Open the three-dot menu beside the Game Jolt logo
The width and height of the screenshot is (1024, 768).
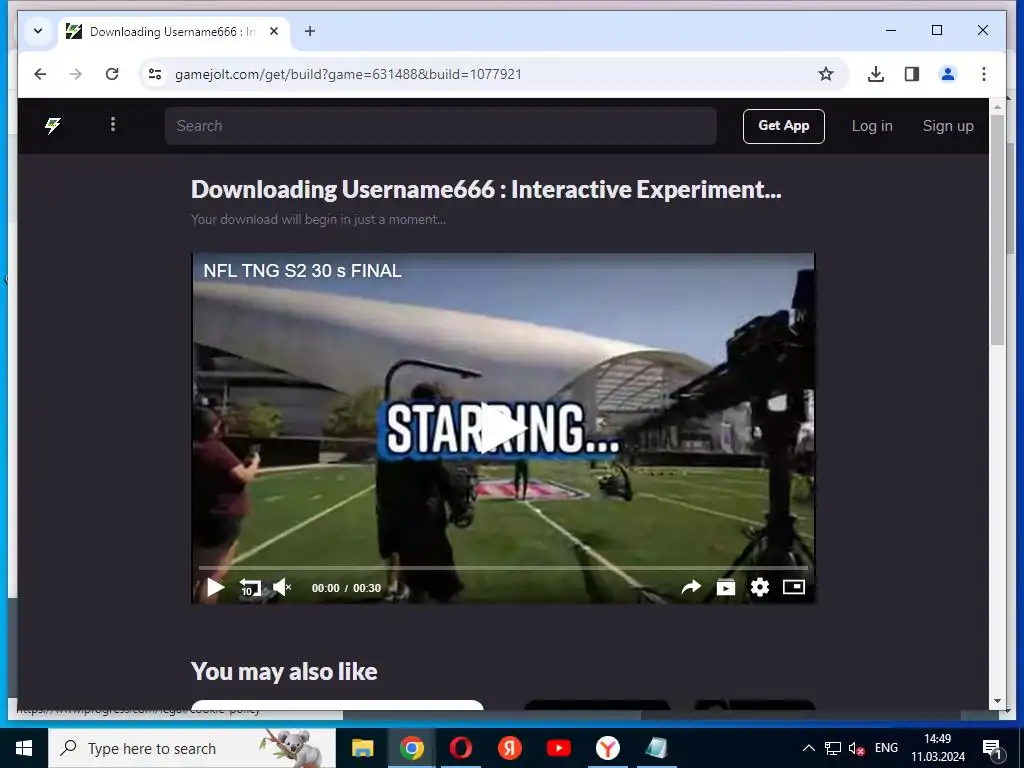point(113,124)
